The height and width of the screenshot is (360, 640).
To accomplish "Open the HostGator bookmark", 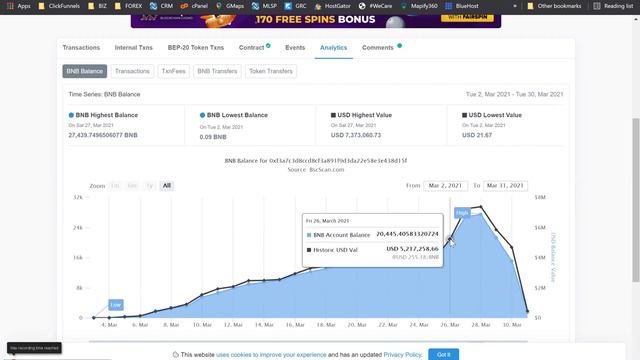I will click(333, 6).
